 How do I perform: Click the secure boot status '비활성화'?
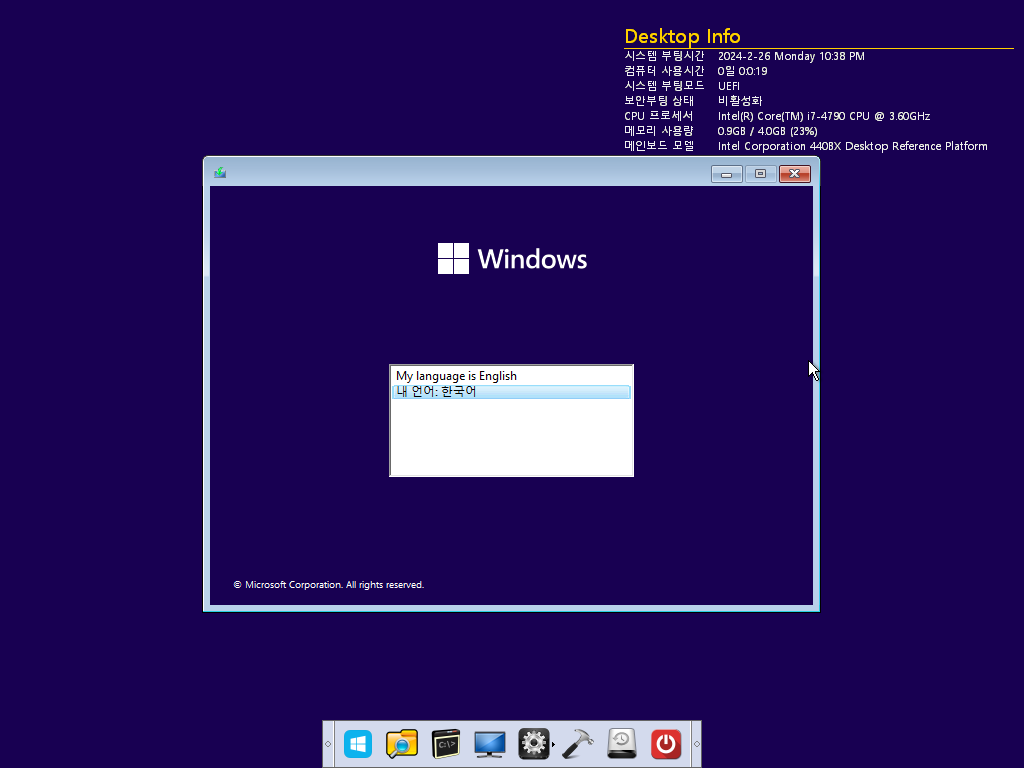click(x=740, y=101)
